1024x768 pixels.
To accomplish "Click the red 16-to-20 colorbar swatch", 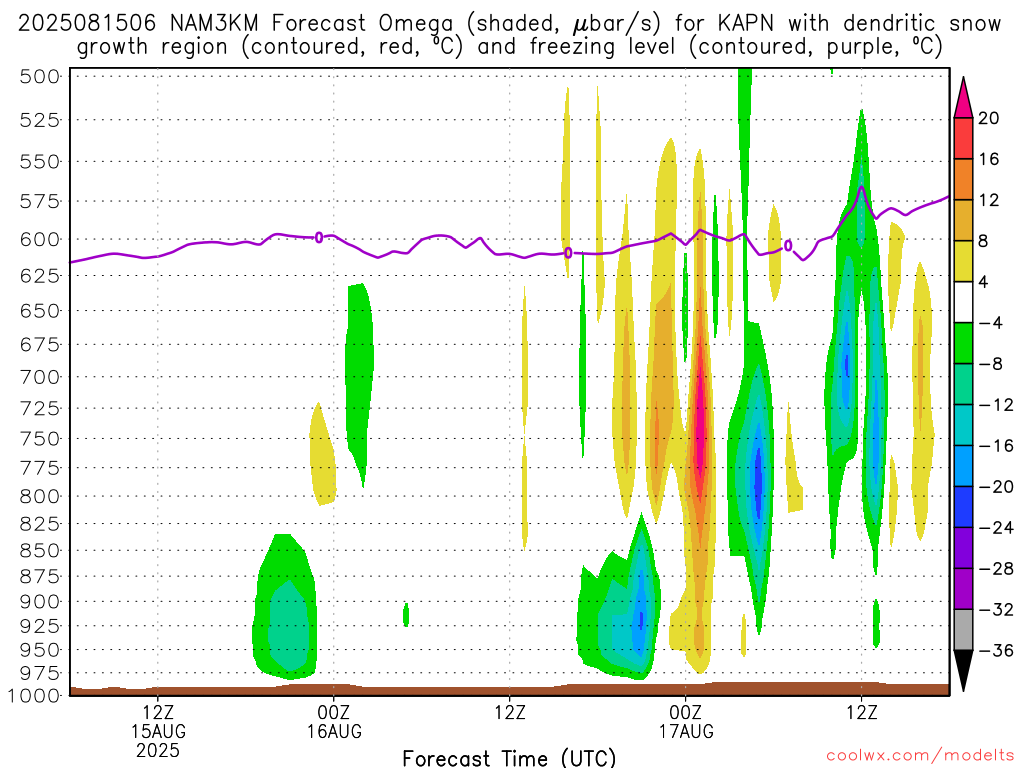I will coord(963,138).
